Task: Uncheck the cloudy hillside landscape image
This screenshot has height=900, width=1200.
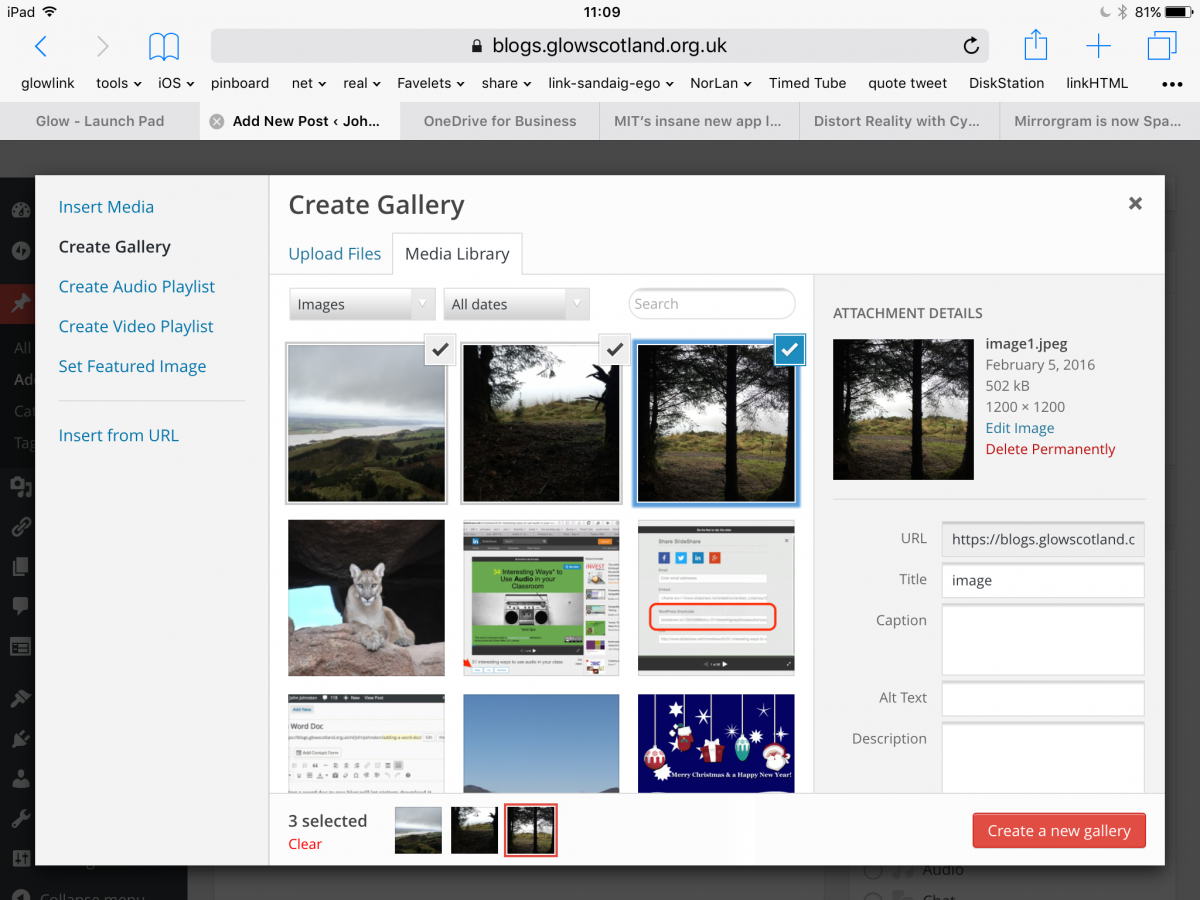Action: (x=440, y=349)
